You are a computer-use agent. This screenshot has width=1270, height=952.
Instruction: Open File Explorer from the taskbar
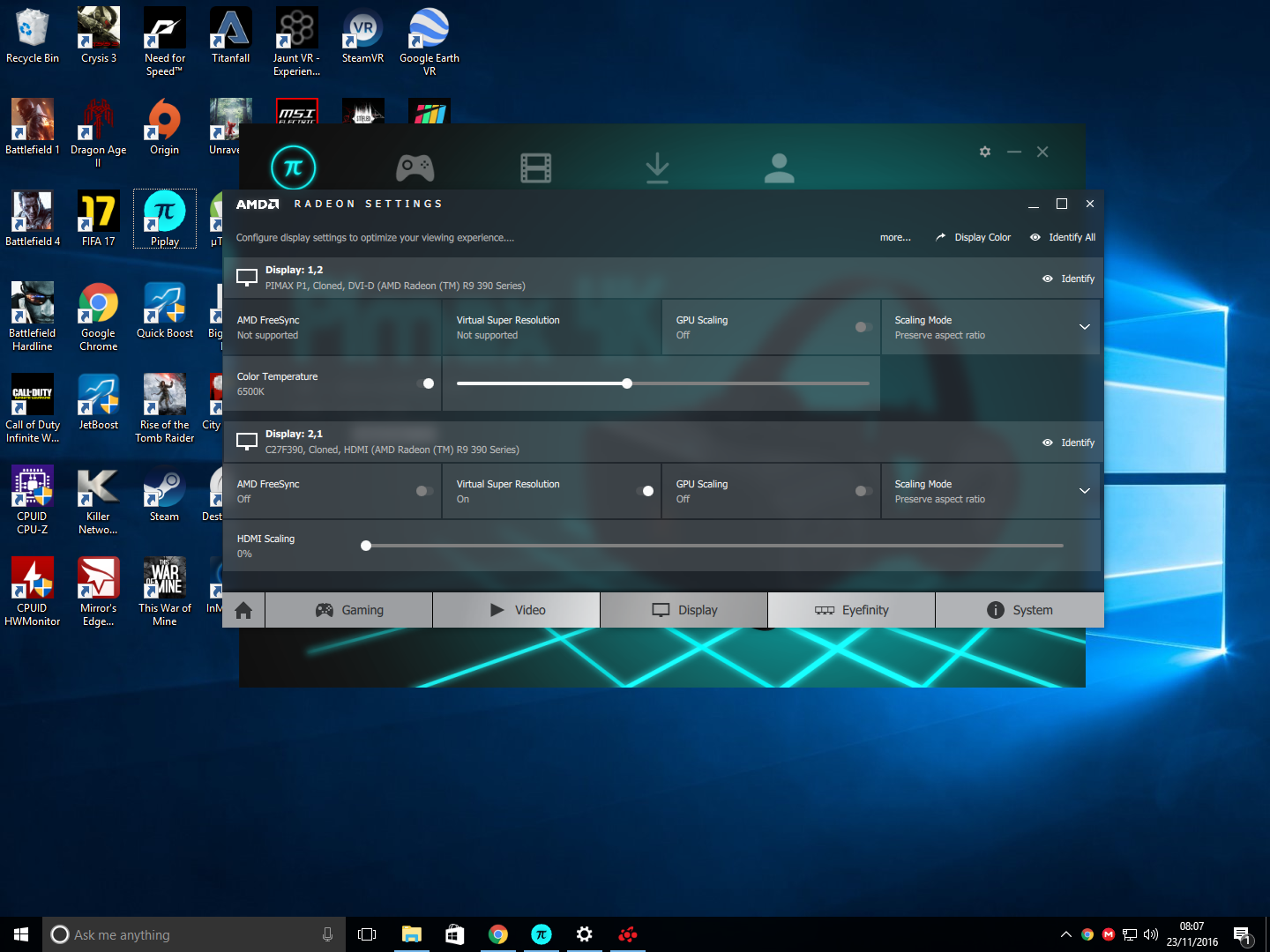(x=412, y=934)
